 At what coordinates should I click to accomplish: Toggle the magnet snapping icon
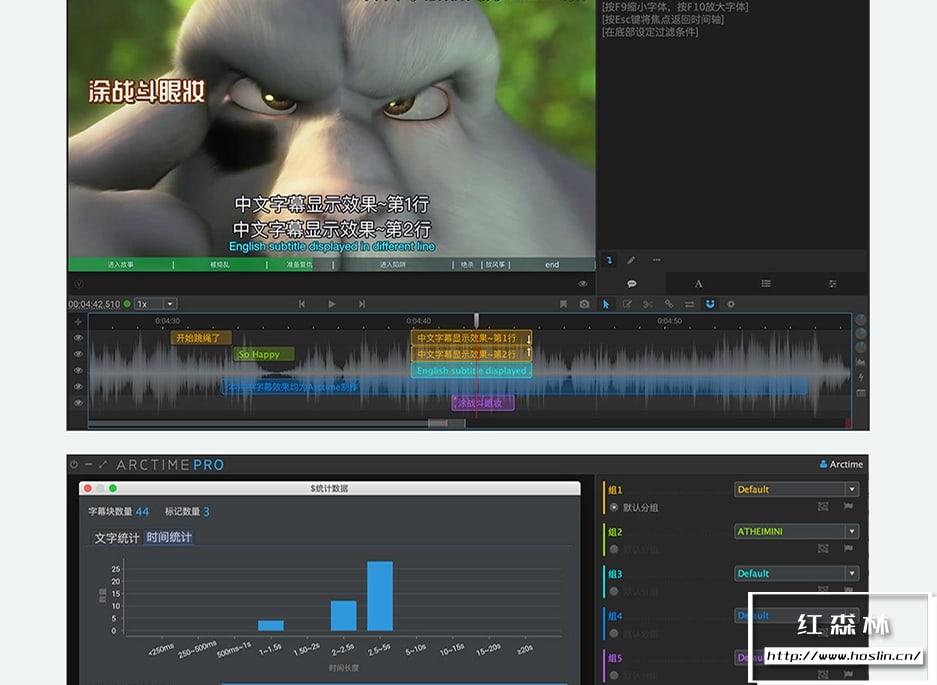coord(710,304)
